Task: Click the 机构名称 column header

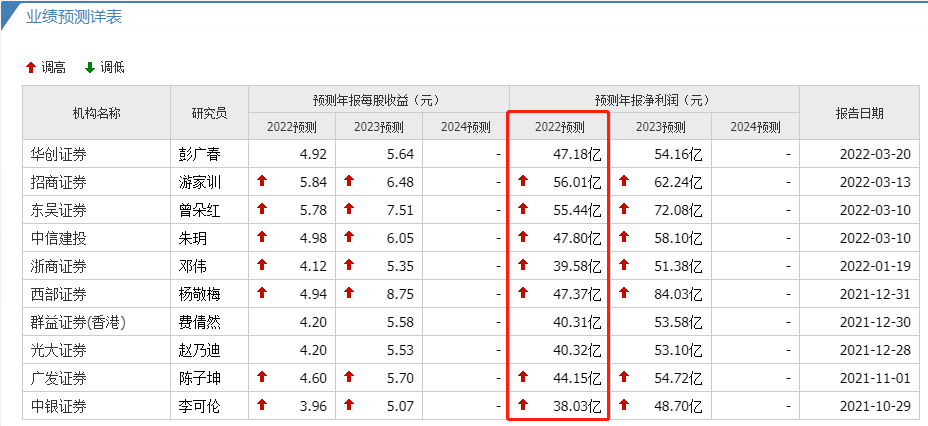Action: point(96,113)
